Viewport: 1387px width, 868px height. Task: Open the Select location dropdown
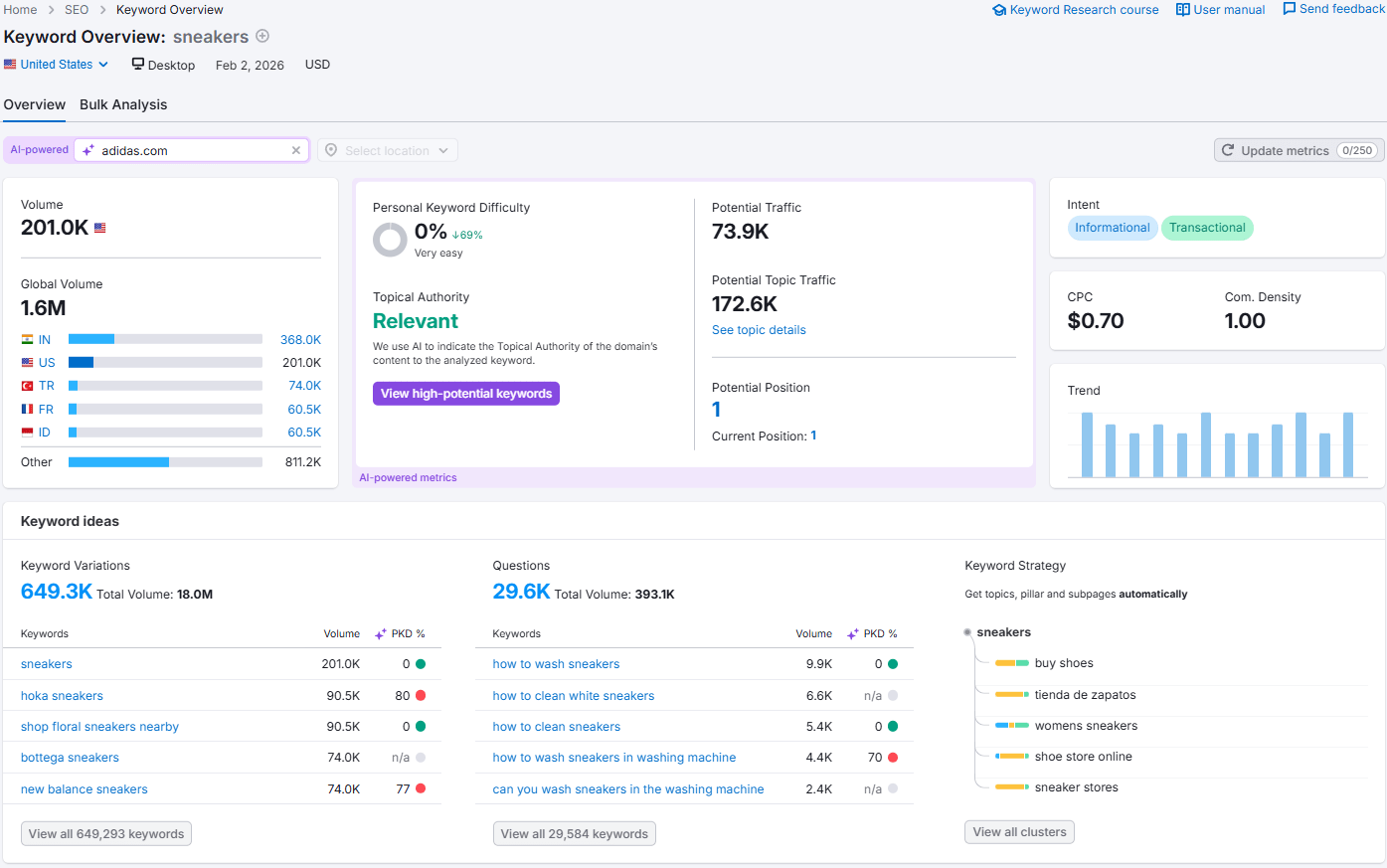coord(388,151)
